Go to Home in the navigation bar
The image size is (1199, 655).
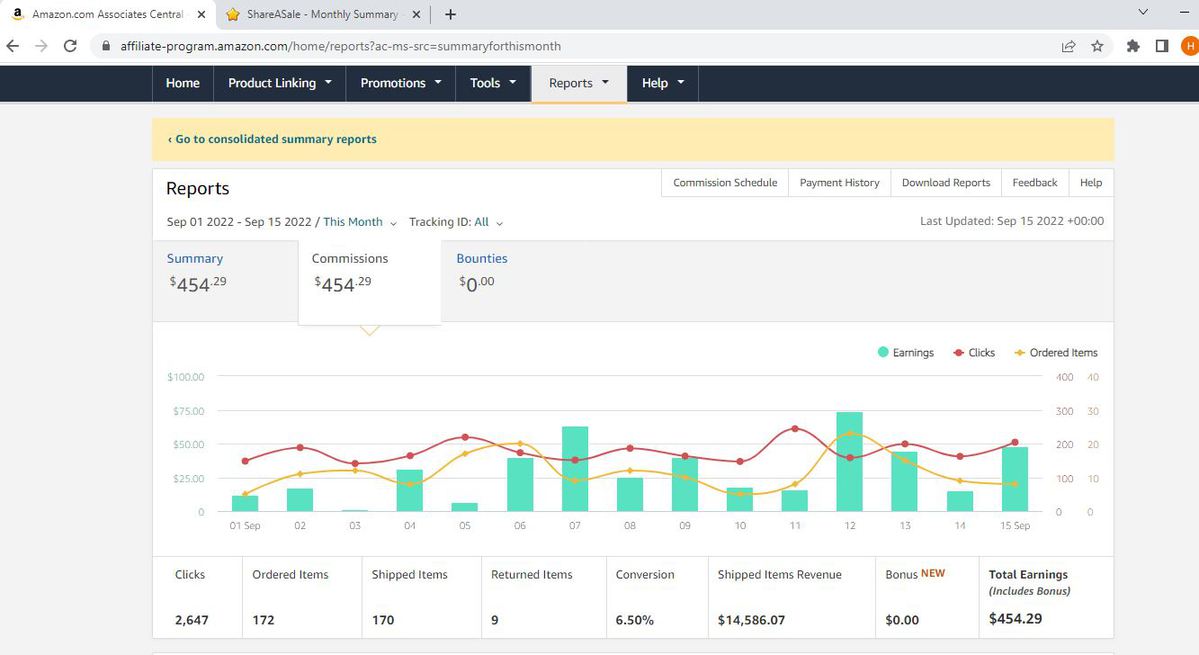point(183,83)
